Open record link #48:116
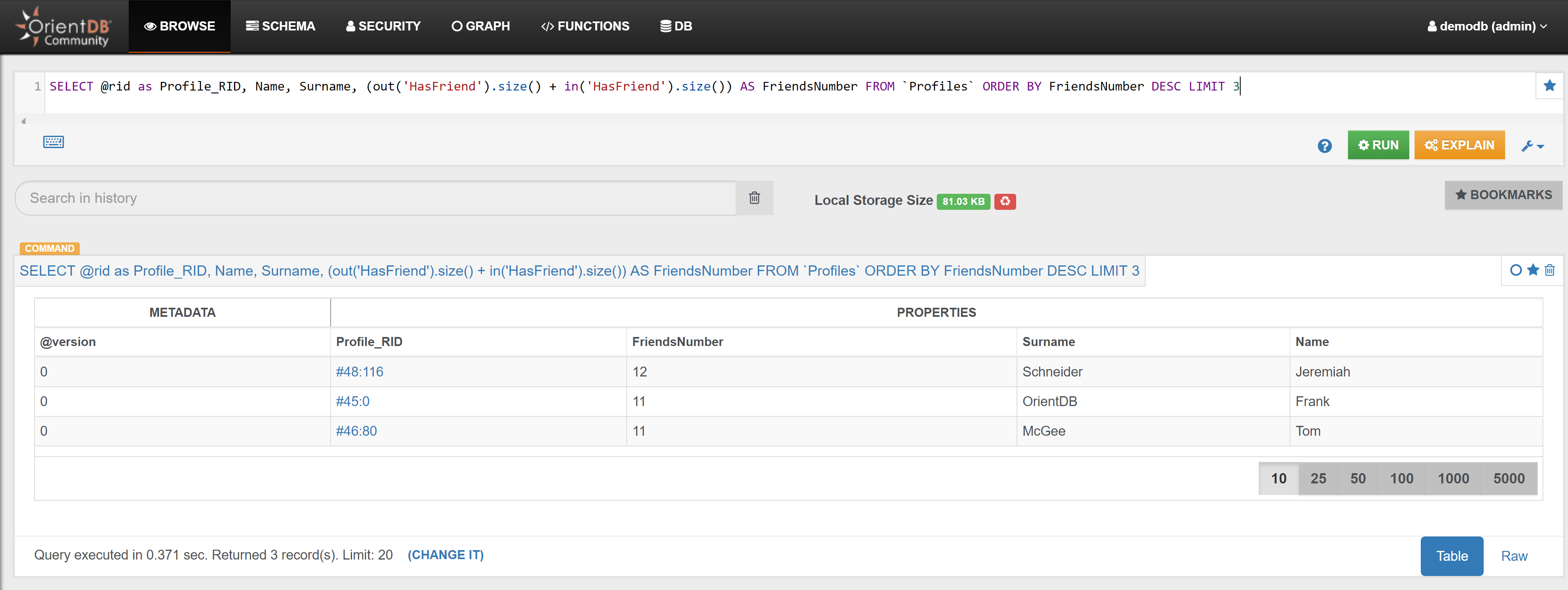 [x=359, y=372]
